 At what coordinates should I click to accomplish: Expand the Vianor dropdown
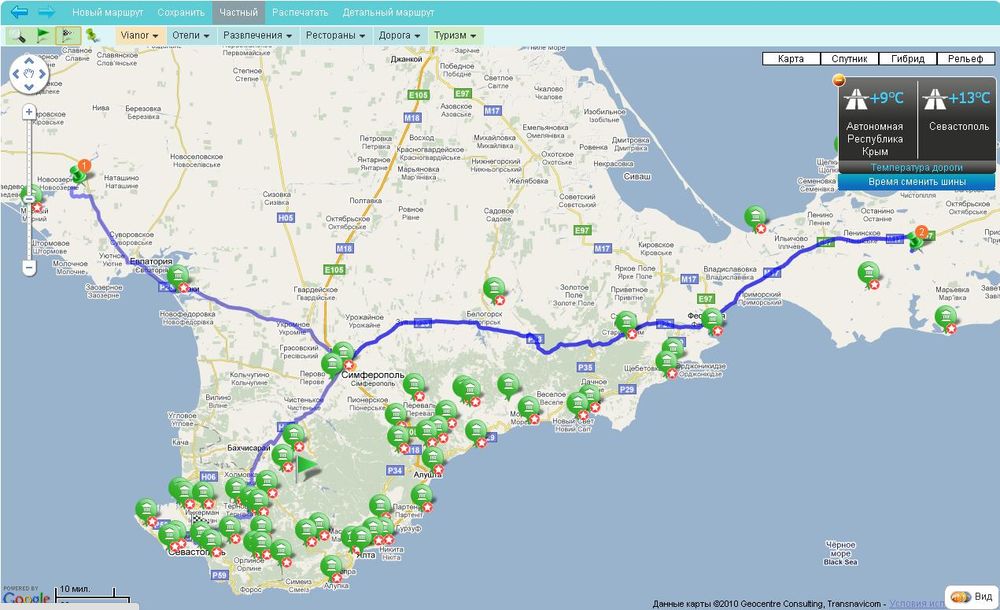pyautogui.click(x=139, y=35)
